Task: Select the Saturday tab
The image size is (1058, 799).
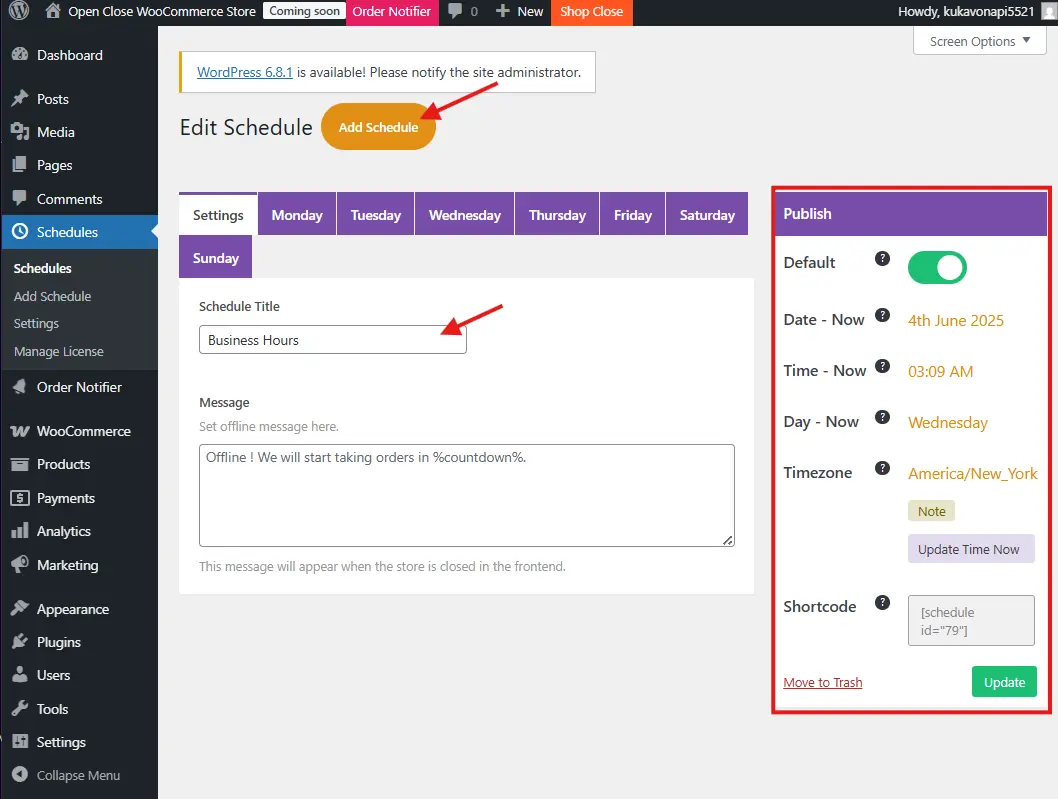Action: [707, 215]
